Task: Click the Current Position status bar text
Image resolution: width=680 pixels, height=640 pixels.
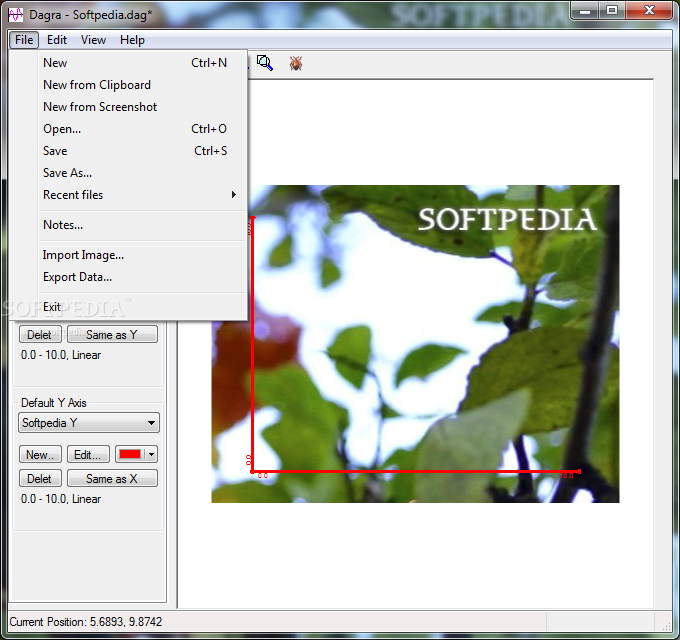Action: pos(86,622)
